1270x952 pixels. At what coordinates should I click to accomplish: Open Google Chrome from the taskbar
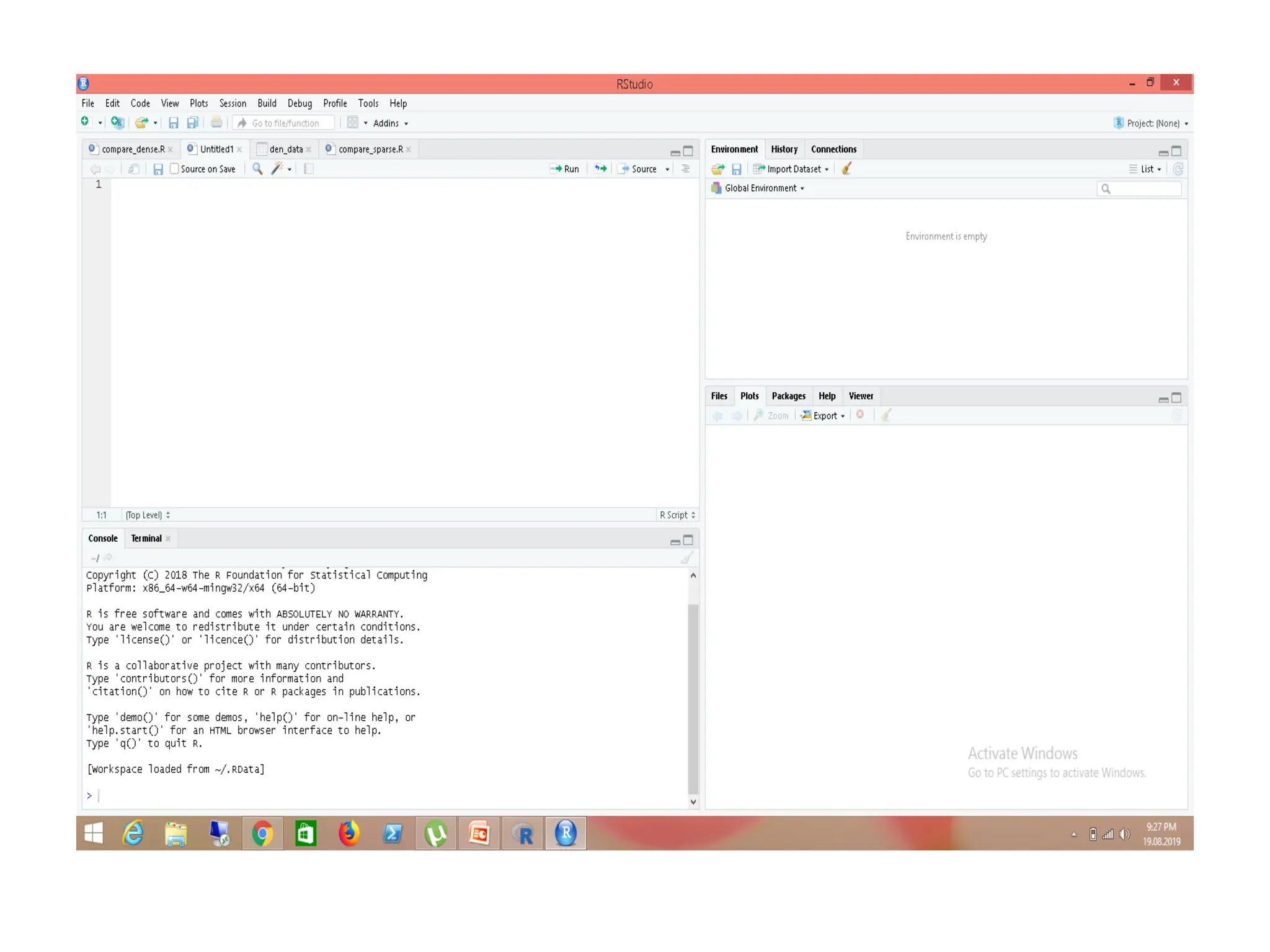pyautogui.click(x=262, y=834)
